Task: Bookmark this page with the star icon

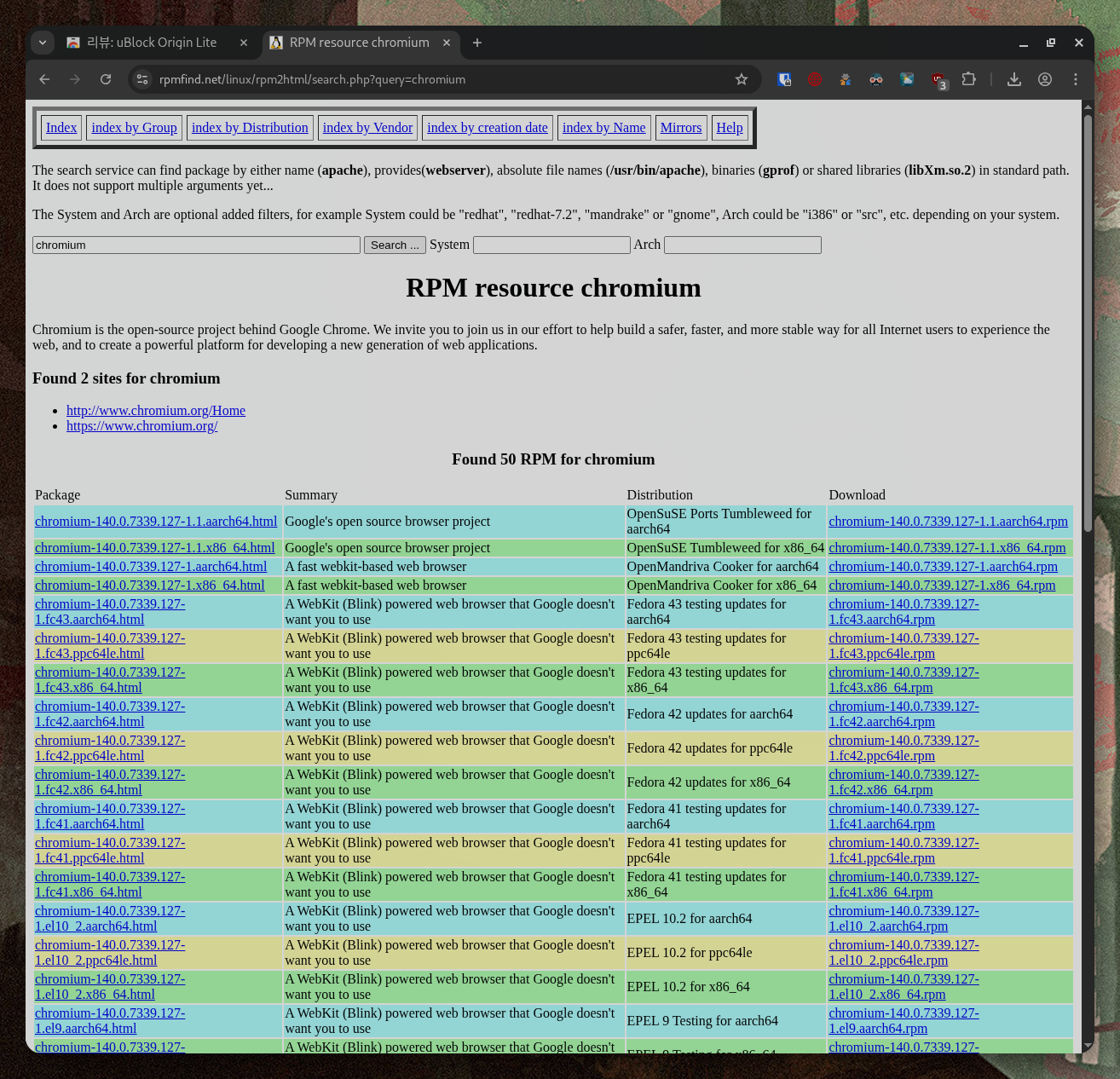Action: tap(742, 79)
